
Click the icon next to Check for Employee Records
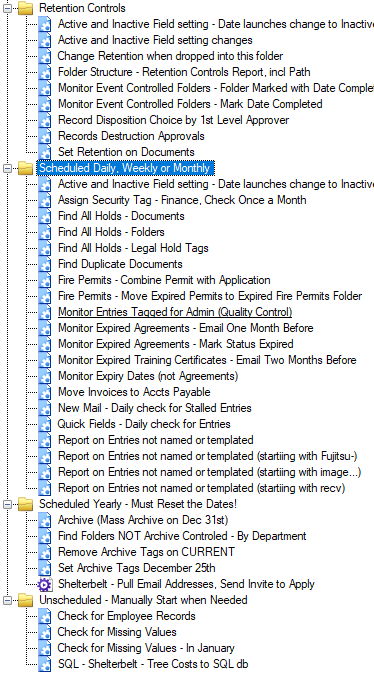pos(45,617)
